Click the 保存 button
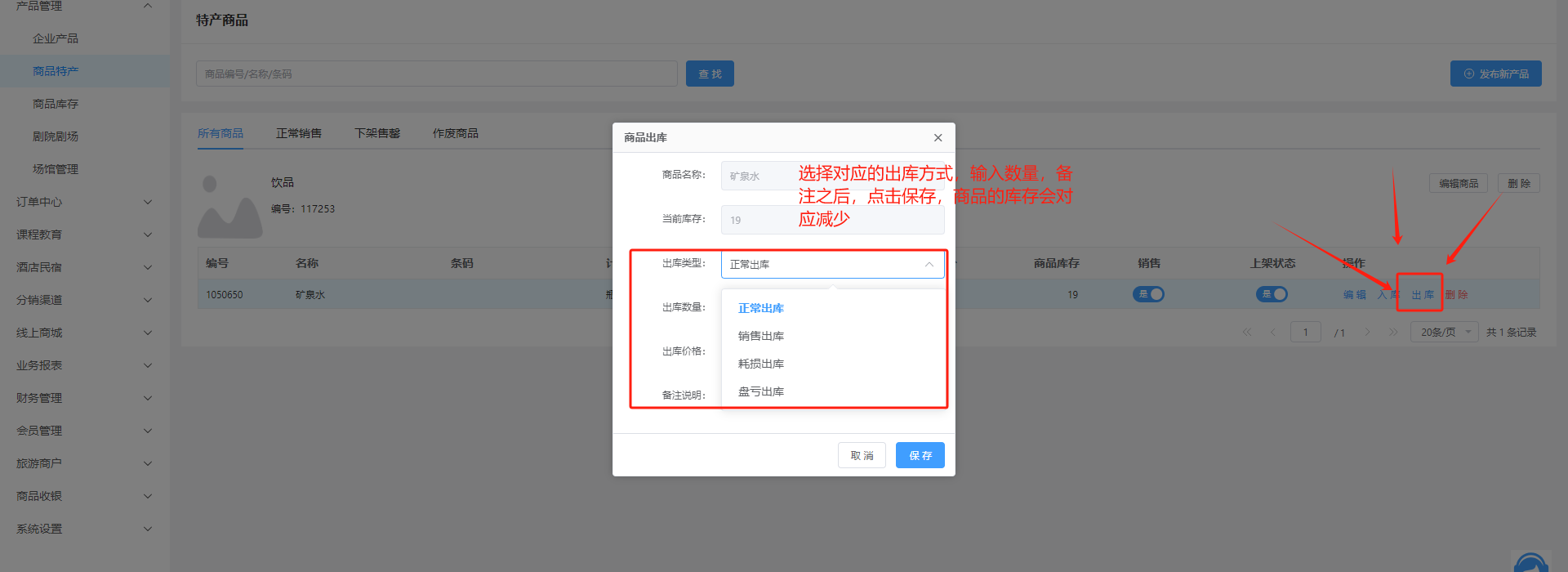 pos(920,455)
